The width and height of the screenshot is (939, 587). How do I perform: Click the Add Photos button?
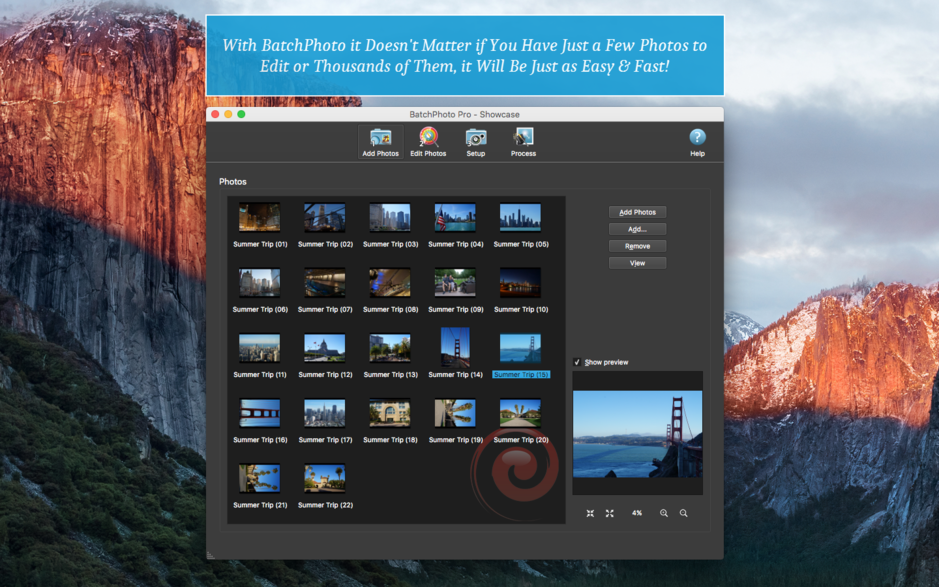[637, 211]
